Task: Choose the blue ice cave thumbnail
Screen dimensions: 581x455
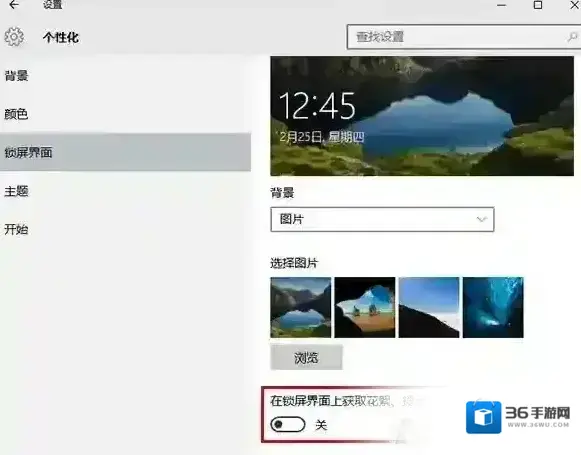Action: [493, 307]
